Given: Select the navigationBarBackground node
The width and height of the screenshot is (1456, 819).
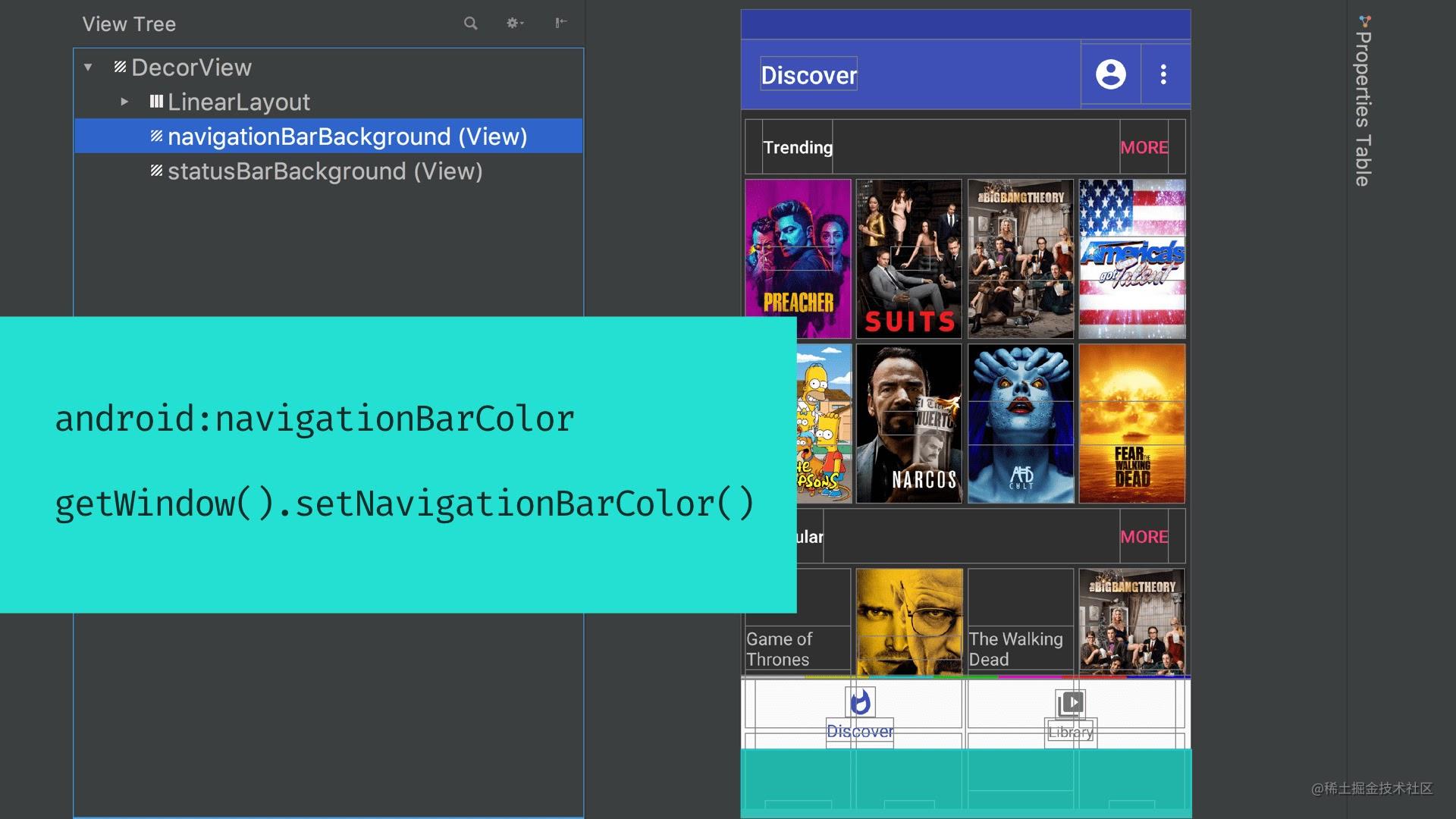Looking at the screenshot, I should [x=347, y=136].
